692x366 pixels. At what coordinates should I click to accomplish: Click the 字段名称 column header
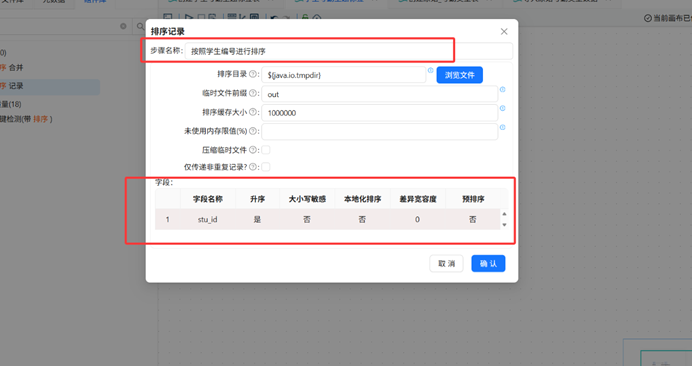[207, 199]
